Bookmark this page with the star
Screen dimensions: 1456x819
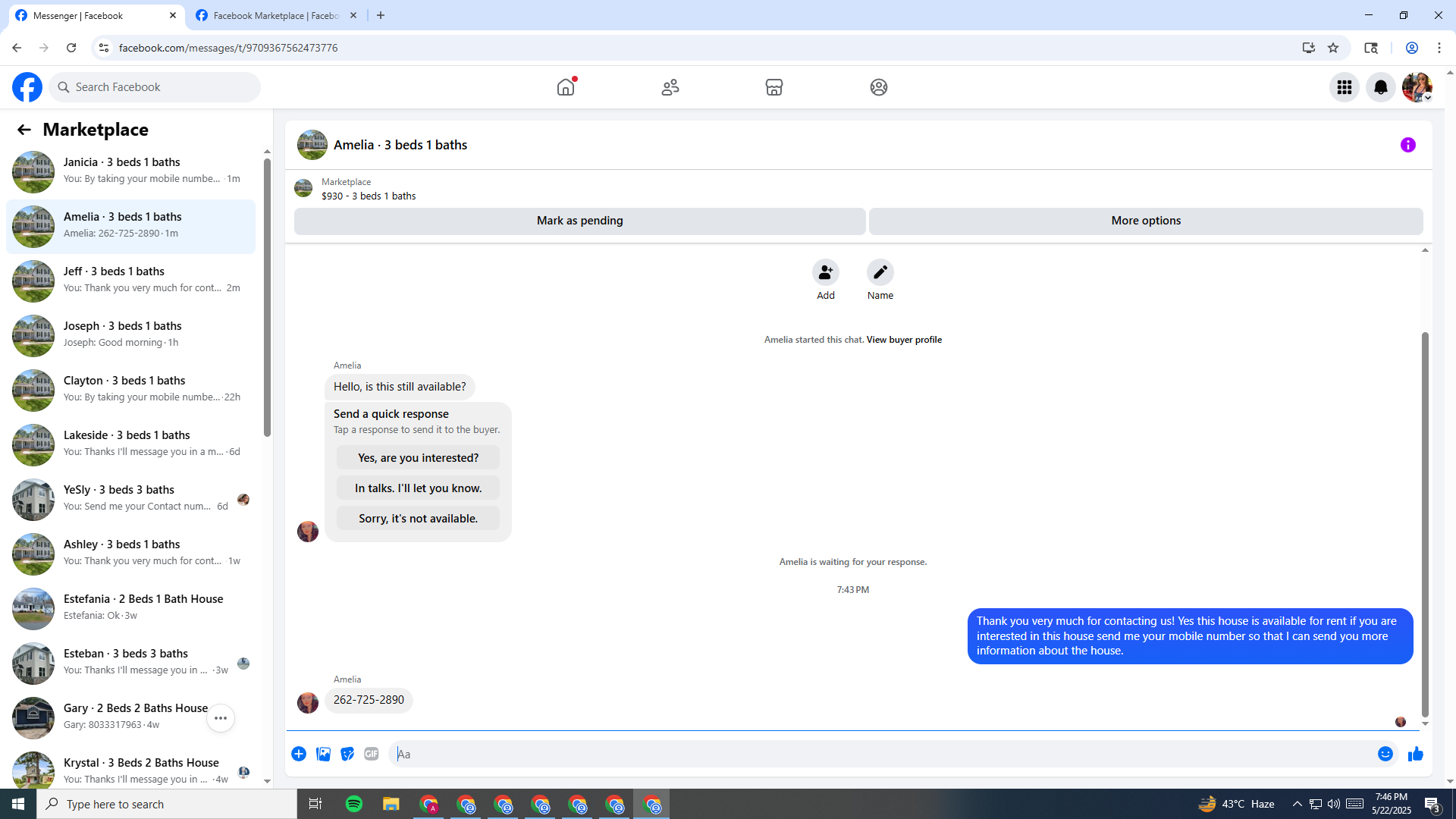pyautogui.click(x=1333, y=48)
